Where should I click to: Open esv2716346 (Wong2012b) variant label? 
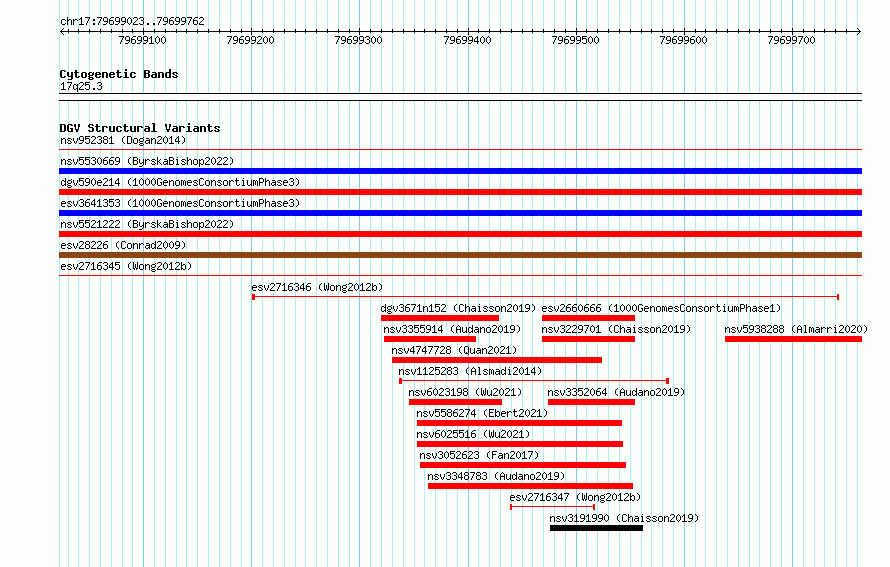(x=317, y=287)
